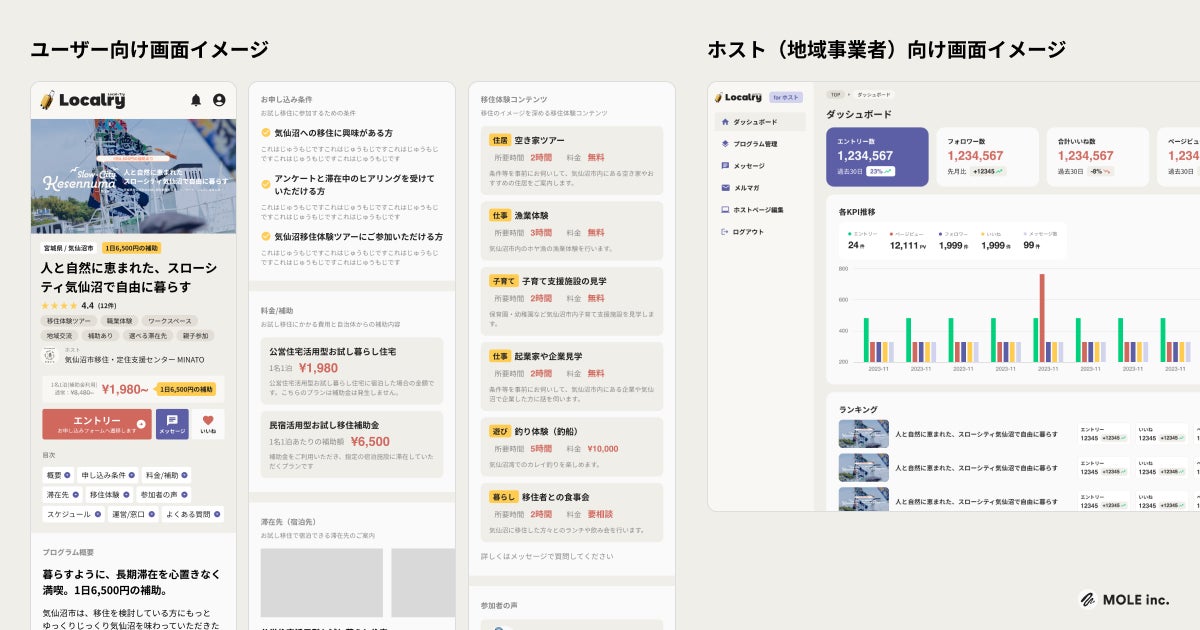Open the 公営住宅活用型お試し暮らし住宅 plan card

351,369
